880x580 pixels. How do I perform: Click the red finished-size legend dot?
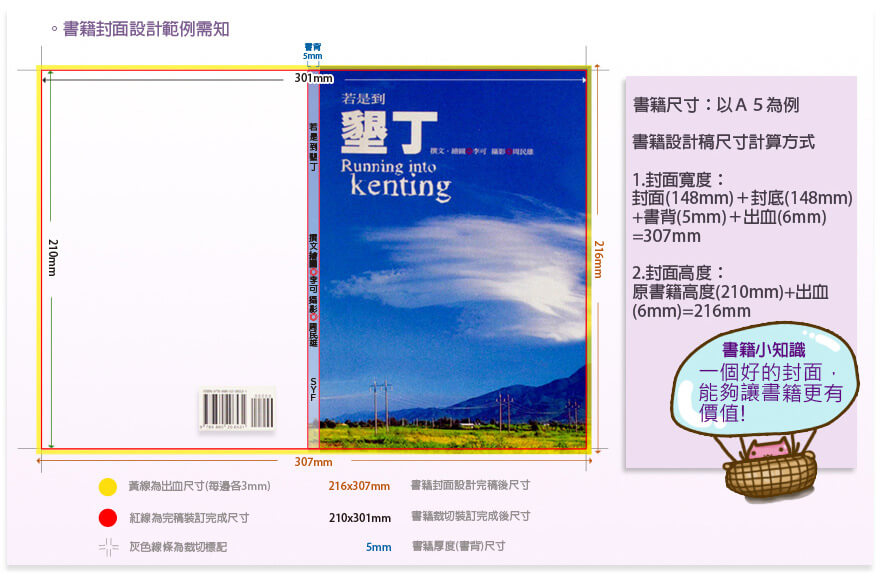[x=108, y=517]
